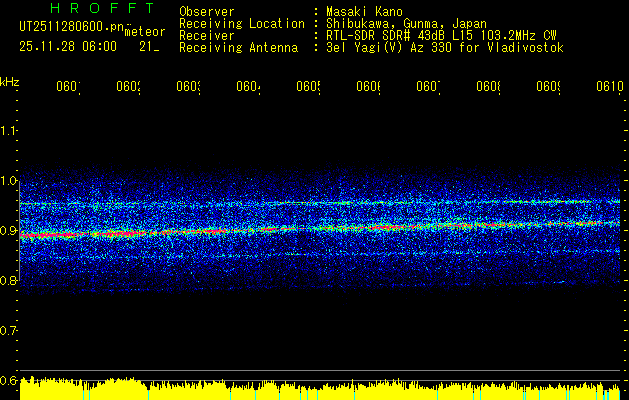Click 3el Yagi(V) Az 330 antenna text
The width and height of the screenshot is (629, 400).
click(x=445, y=48)
